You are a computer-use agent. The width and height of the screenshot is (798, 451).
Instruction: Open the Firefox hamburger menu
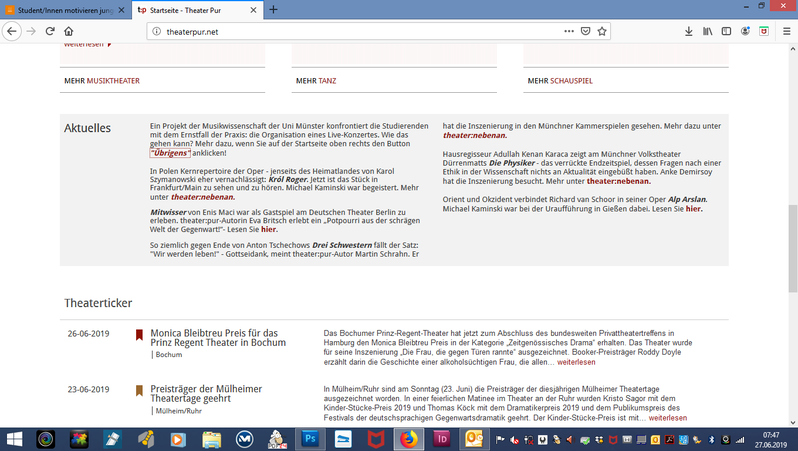coord(786,31)
